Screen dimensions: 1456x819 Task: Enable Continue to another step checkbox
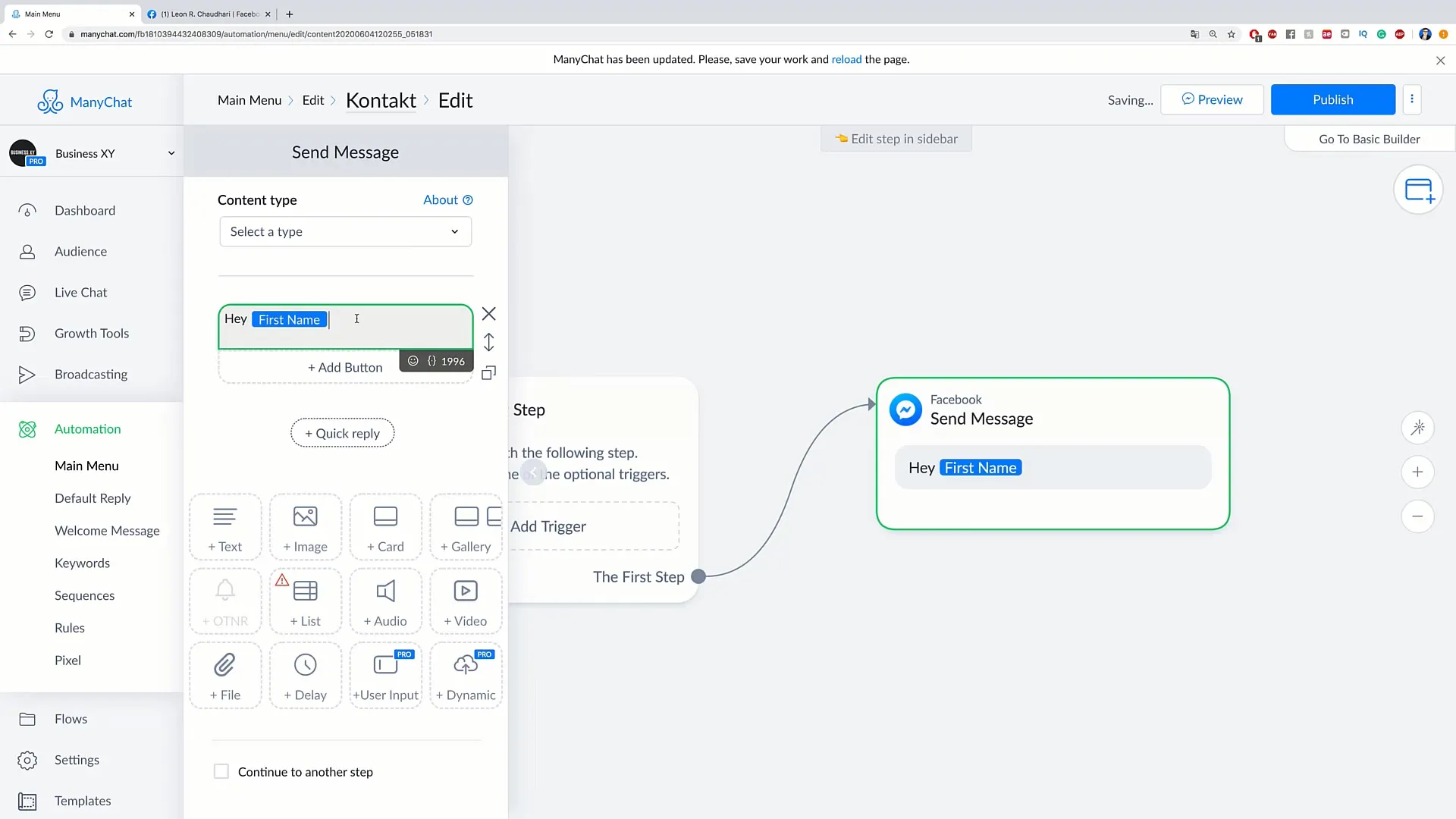pyautogui.click(x=221, y=771)
